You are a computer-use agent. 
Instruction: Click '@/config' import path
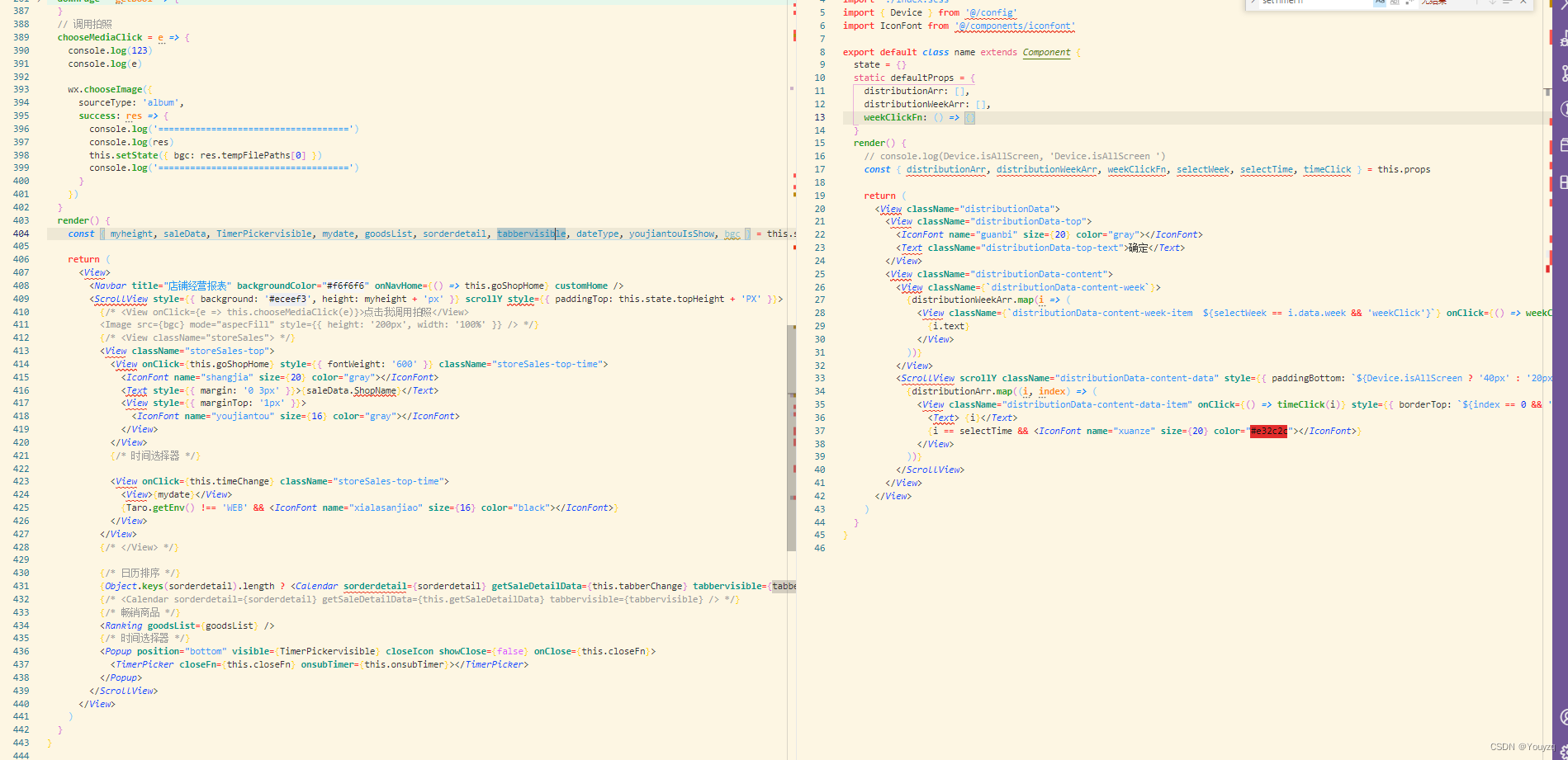coord(991,13)
